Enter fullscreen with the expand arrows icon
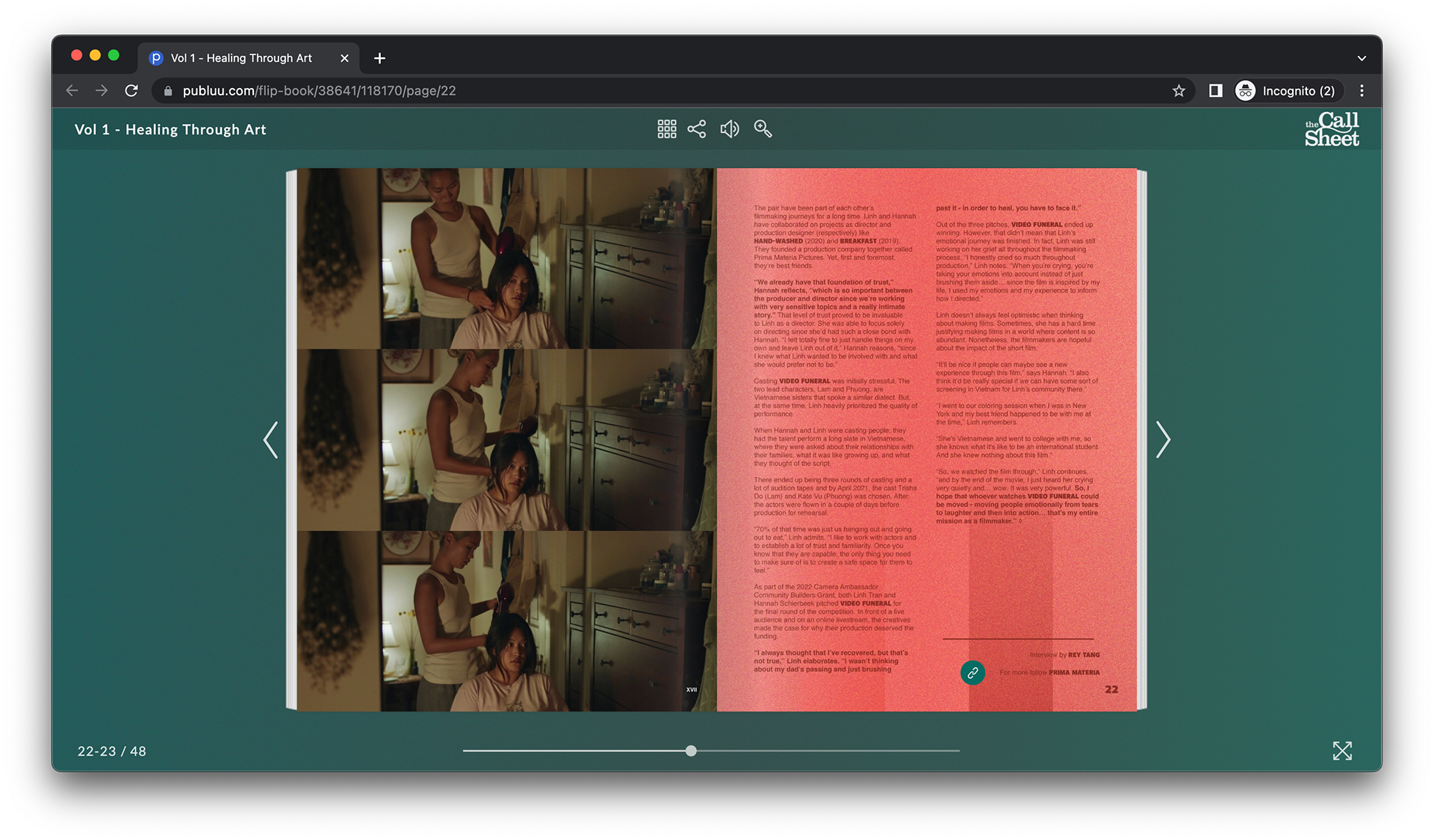The image size is (1434, 840). point(1342,751)
